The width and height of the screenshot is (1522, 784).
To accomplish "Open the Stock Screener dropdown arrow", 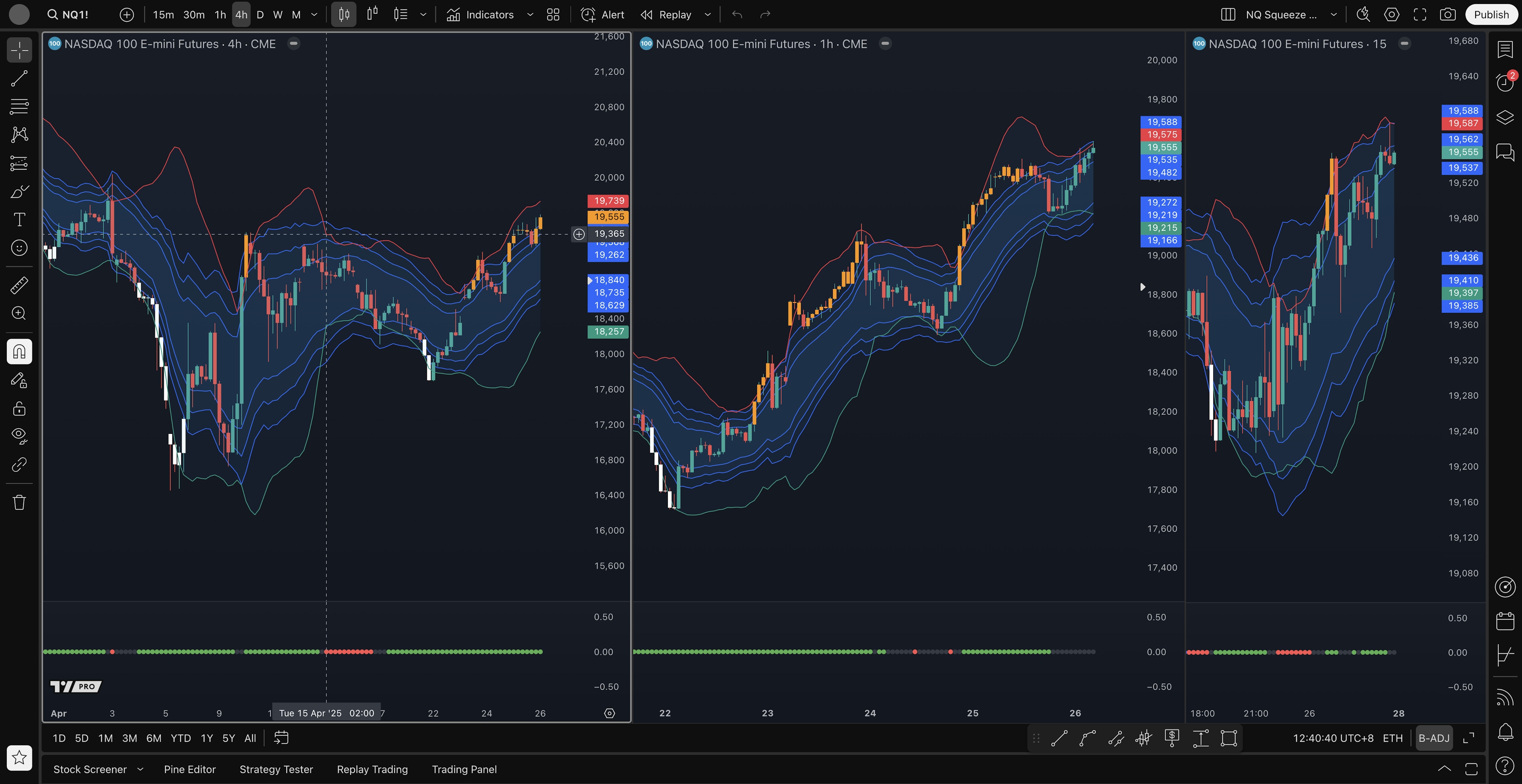I will (140, 769).
